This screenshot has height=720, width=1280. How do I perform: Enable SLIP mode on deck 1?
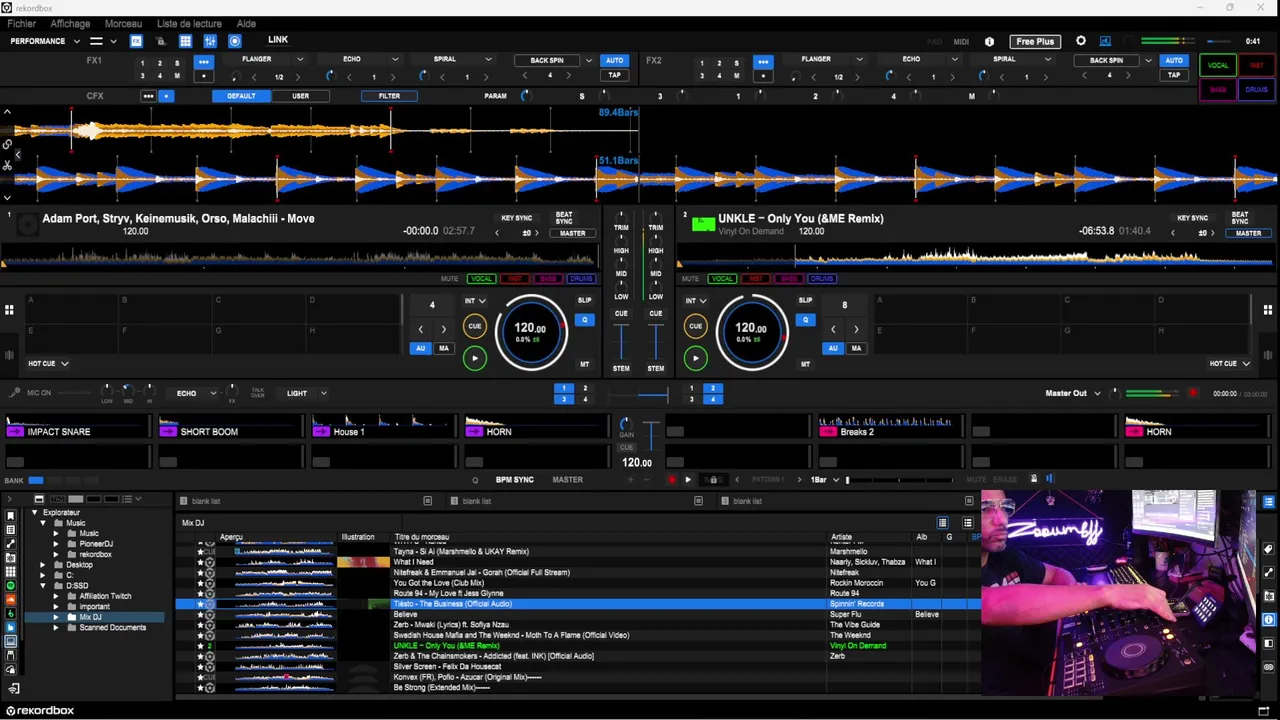(x=584, y=300)
